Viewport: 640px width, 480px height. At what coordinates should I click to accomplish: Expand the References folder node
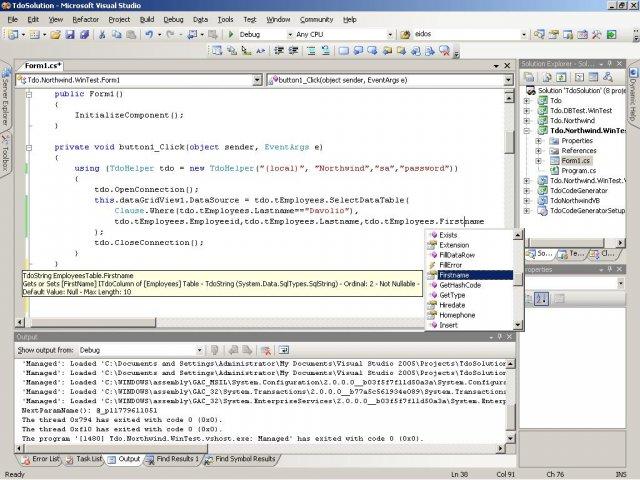click(x=539, y=150)
